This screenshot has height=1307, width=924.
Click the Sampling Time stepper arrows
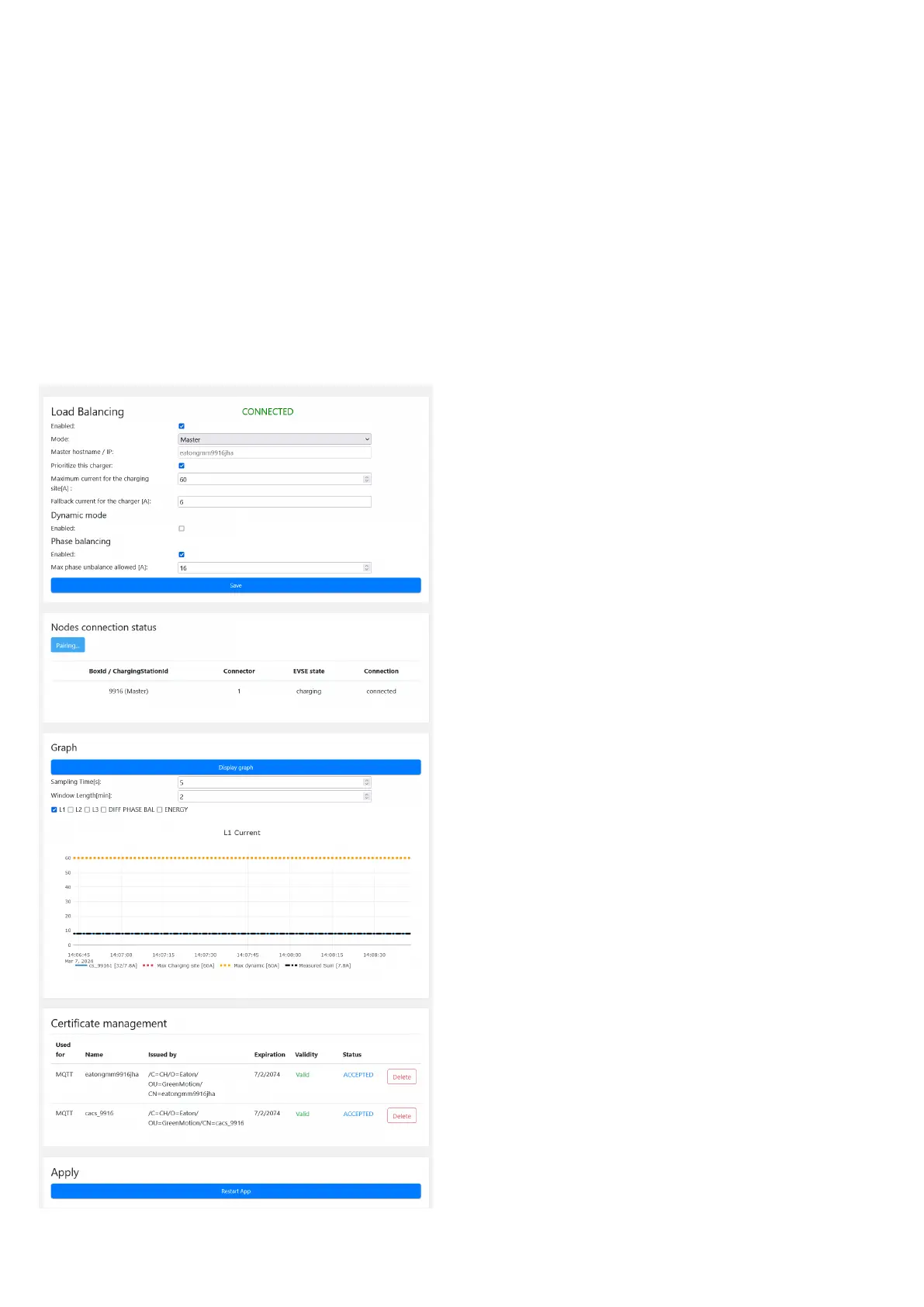coord(366,782)
